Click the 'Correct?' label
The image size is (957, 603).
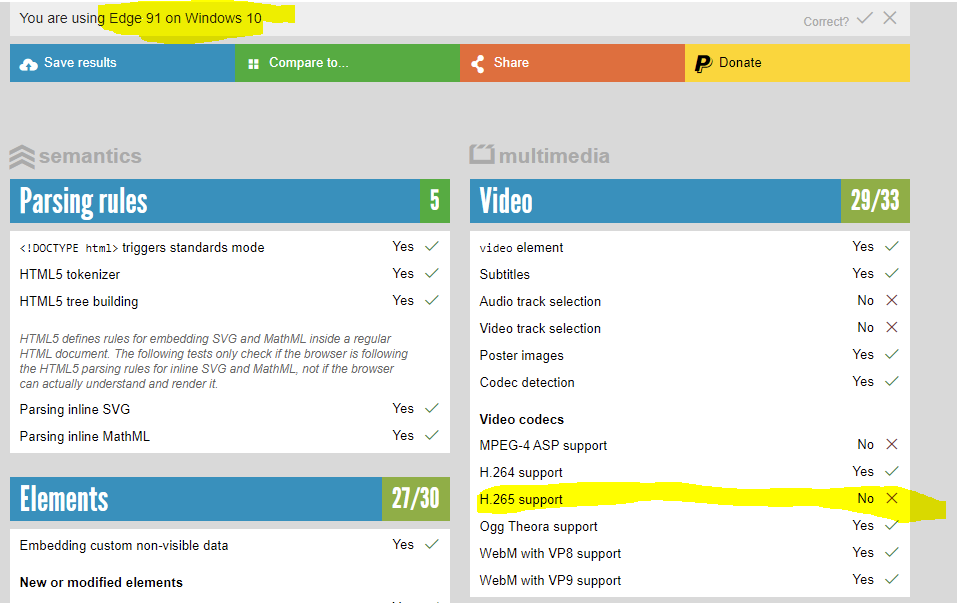(x=826, y=22)
